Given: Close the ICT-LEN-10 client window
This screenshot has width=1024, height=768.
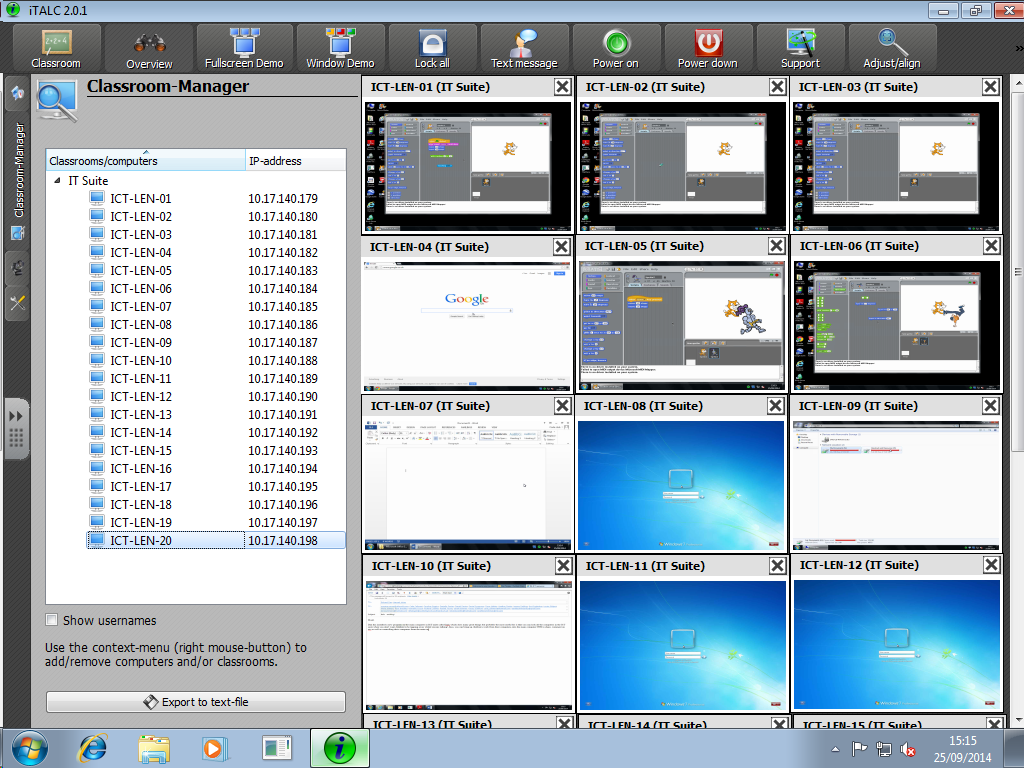Looking at the screenshot, I should tap(564, 566).
